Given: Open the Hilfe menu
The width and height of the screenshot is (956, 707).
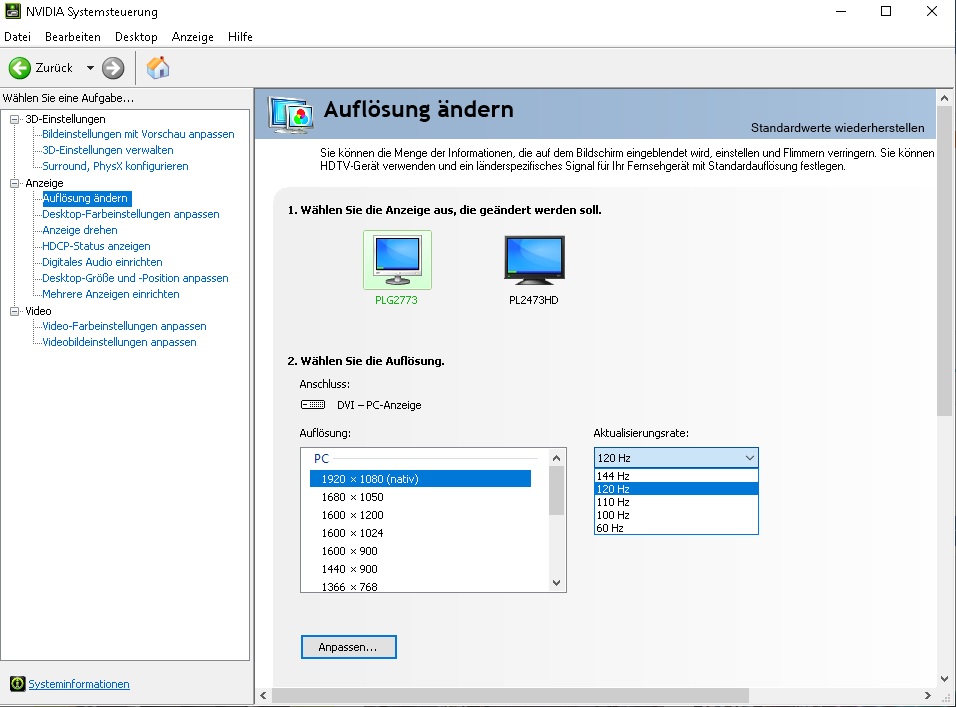Looking at the screenshot, I should coord(240,37).
